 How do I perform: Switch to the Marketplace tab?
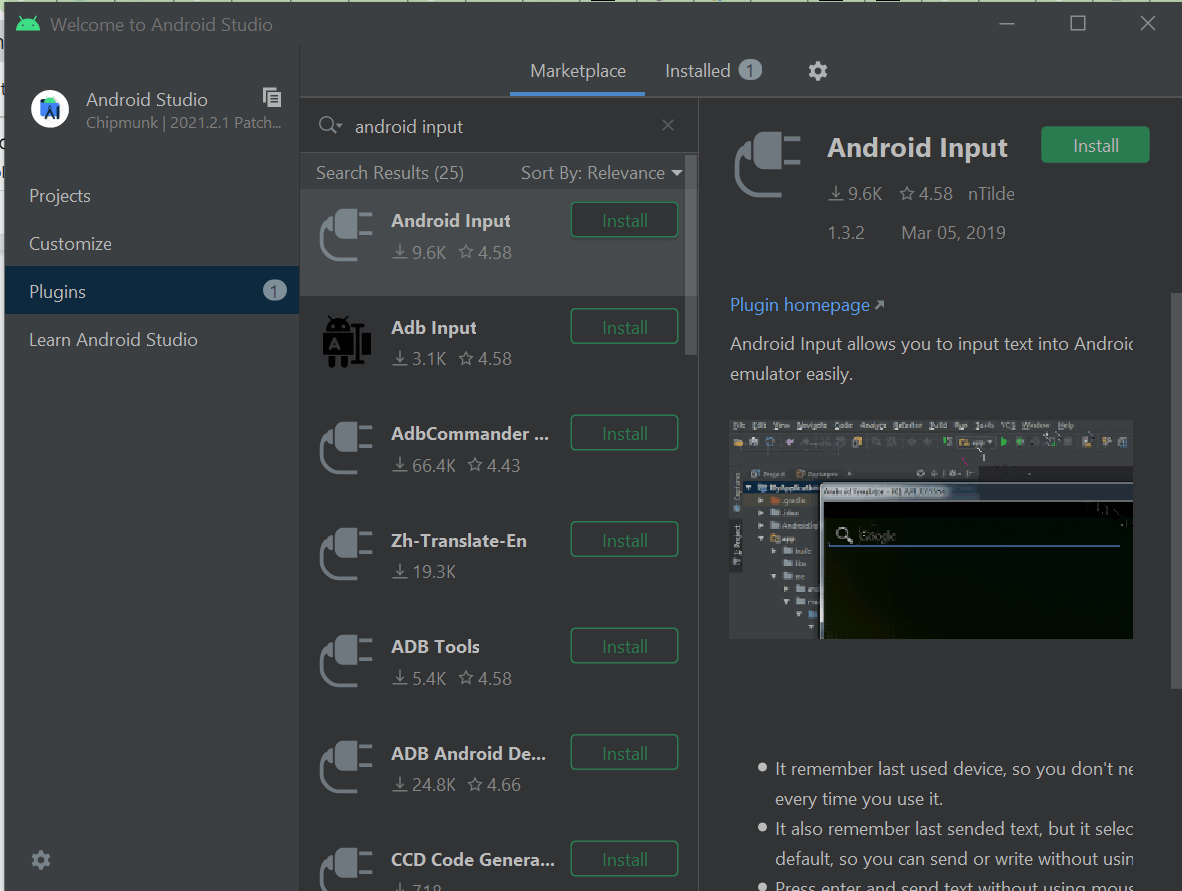click(577, 70)
